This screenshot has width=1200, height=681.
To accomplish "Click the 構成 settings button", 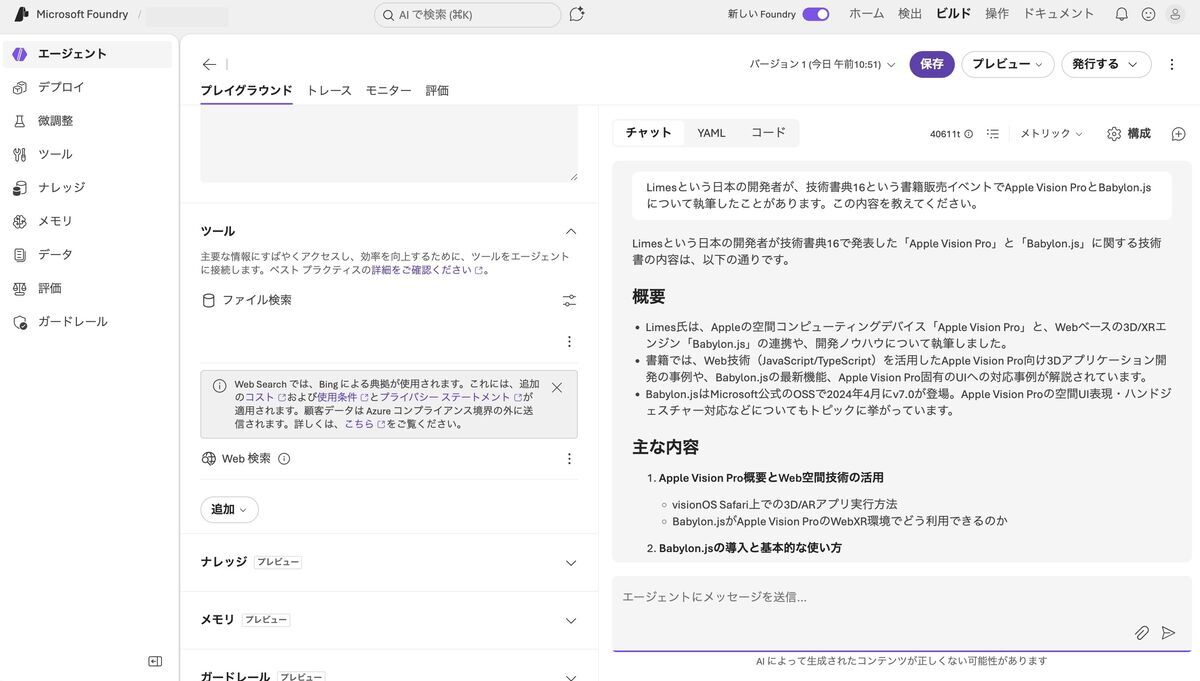I will [1129, 134].
